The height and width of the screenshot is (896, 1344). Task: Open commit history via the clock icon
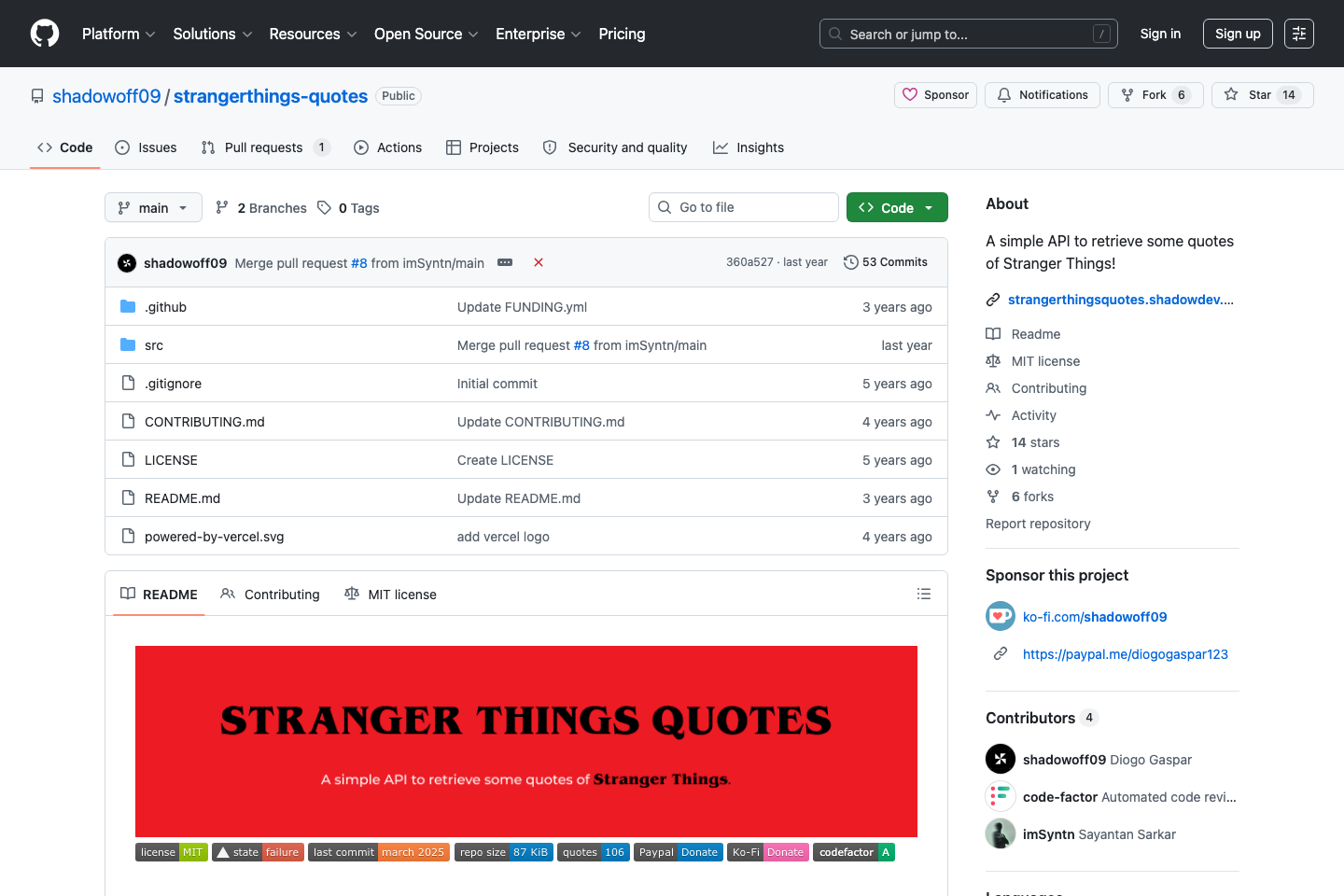coord(850,262)
